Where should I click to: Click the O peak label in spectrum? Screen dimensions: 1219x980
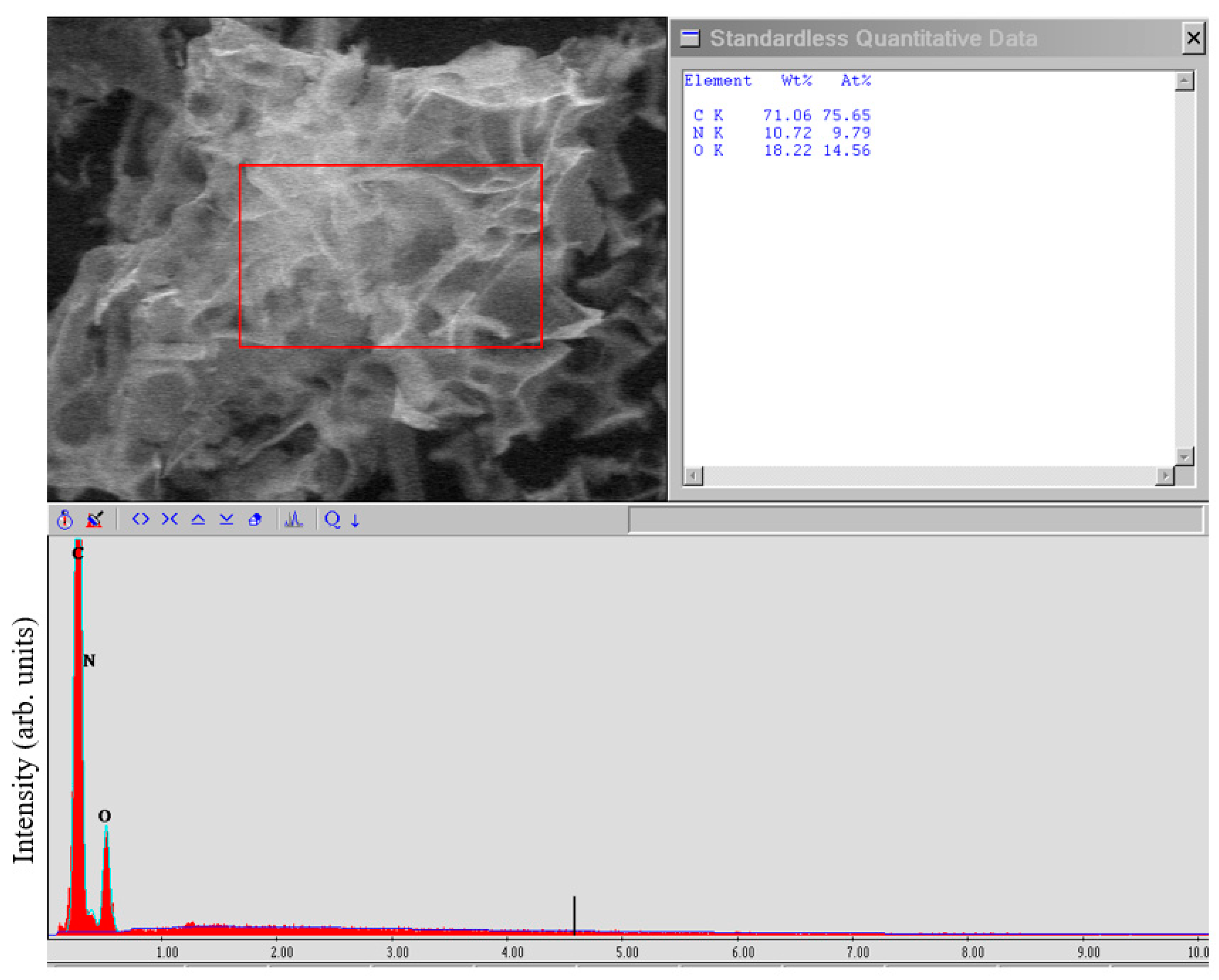click(x=104, y=815)
